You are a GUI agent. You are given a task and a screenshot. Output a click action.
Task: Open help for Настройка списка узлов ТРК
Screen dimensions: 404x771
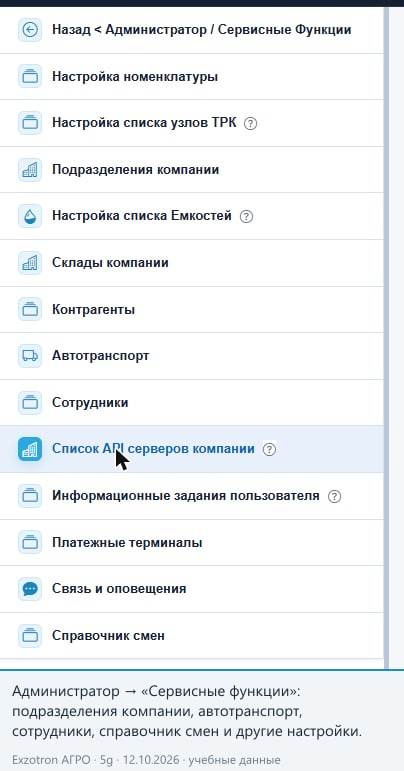click(x=251, y=123)
